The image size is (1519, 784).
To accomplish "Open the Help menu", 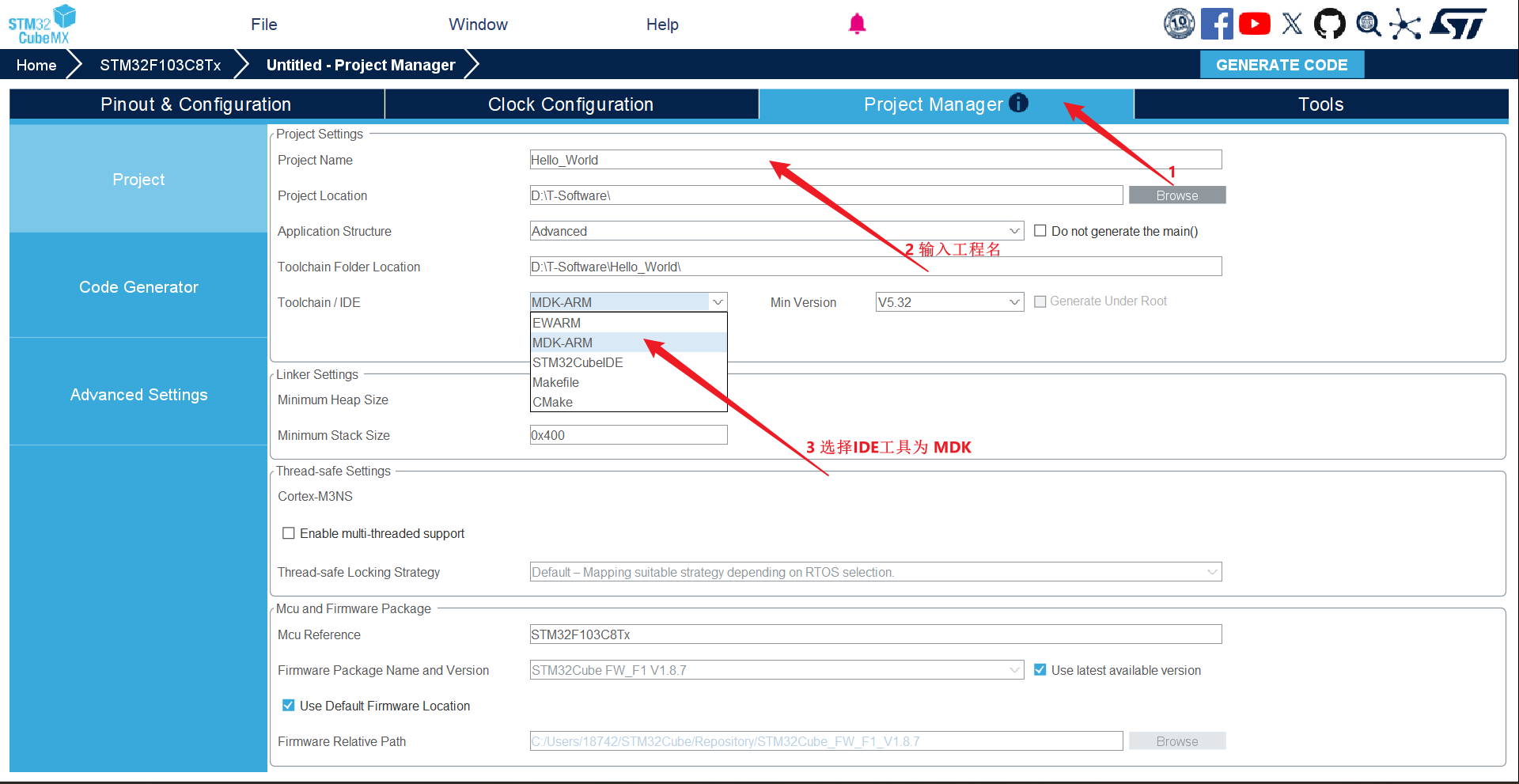I will [662, 25].
